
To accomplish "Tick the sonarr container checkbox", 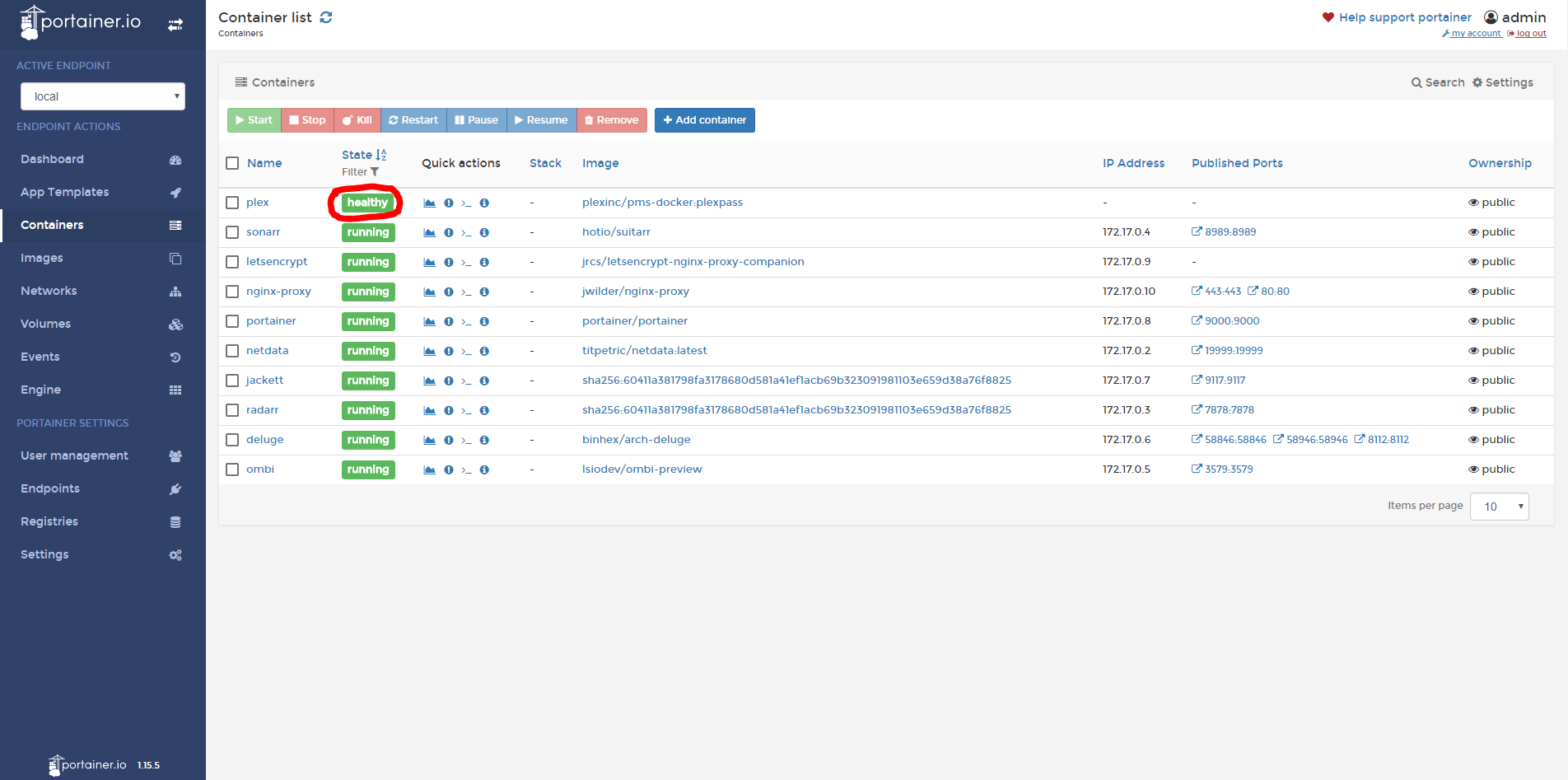I will [x=232, y=232].
